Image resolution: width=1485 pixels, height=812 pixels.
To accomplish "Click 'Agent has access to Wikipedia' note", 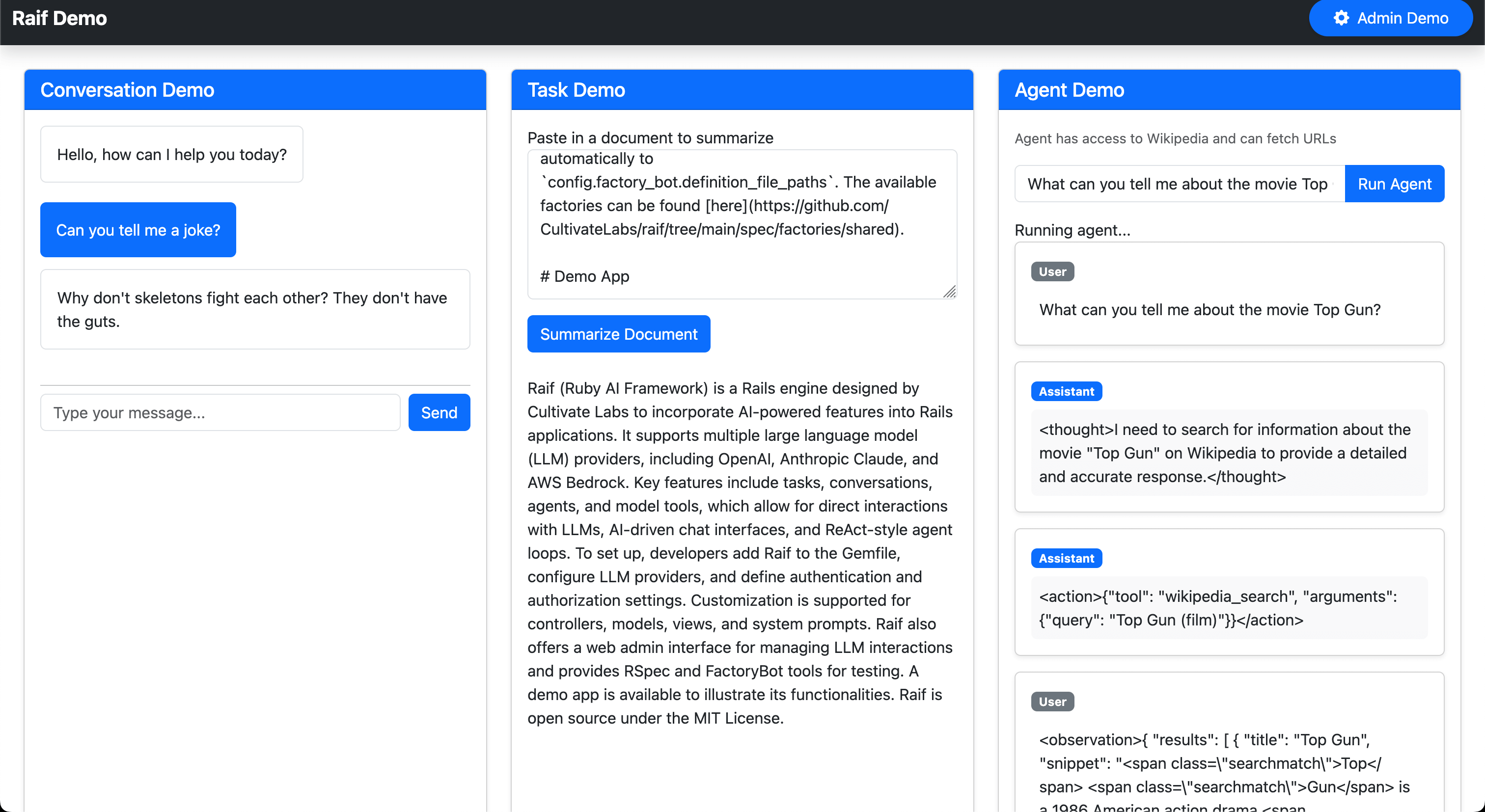I will point(1175,138).
